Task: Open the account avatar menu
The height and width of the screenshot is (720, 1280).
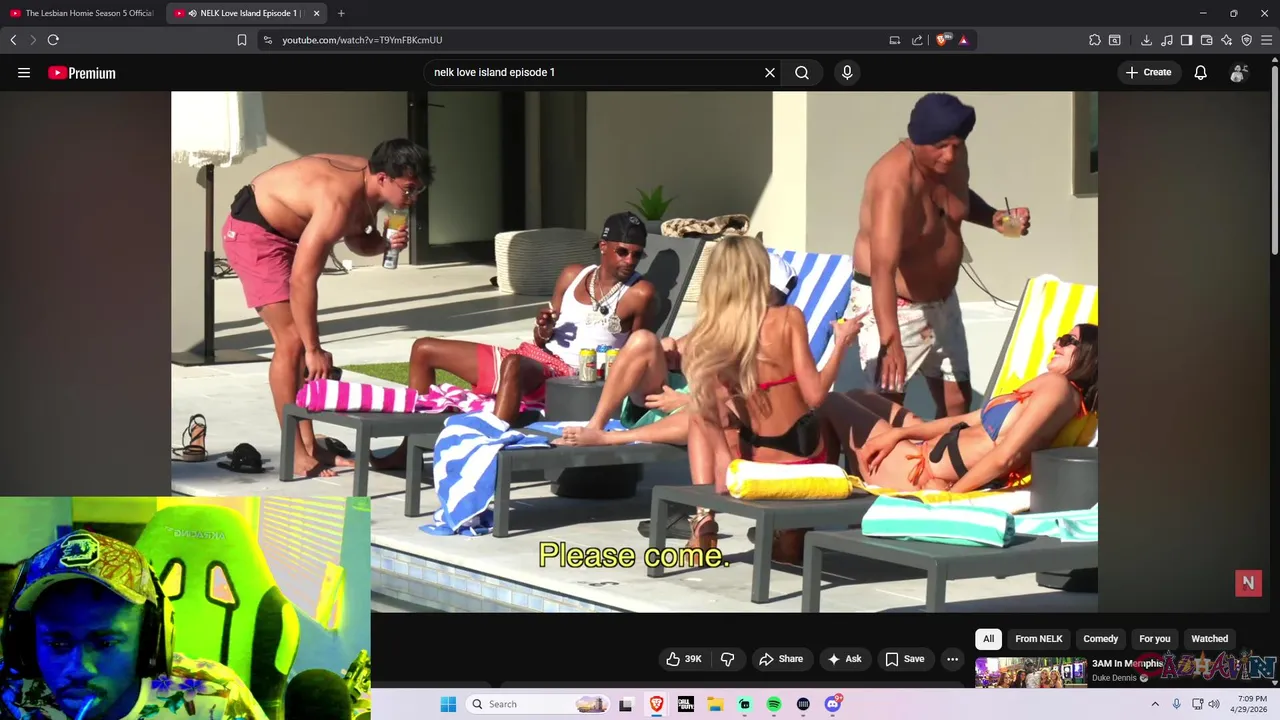Action: [1239, 72]
